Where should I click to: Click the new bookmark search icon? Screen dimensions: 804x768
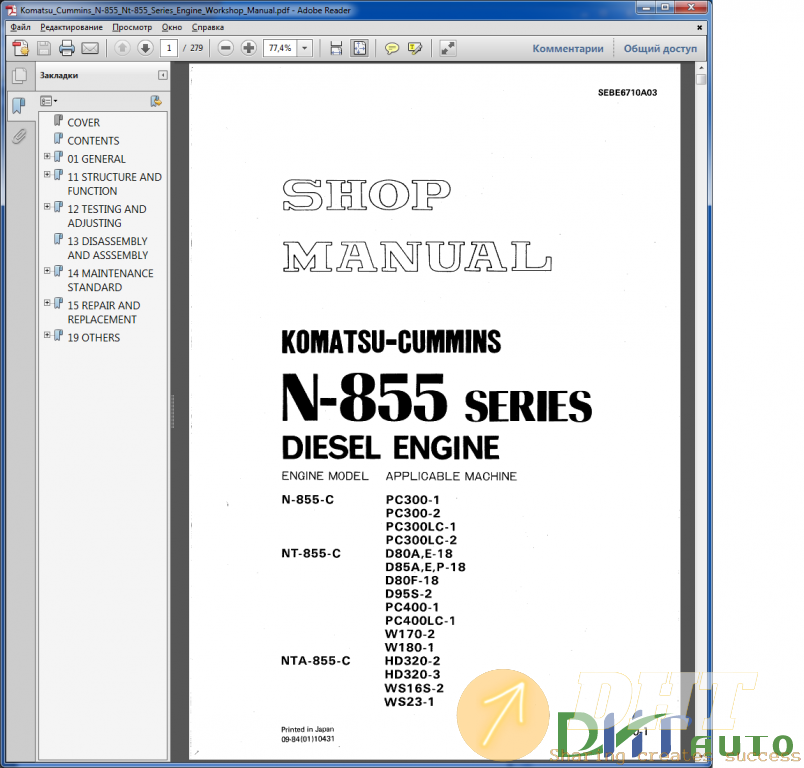[156, 101]
